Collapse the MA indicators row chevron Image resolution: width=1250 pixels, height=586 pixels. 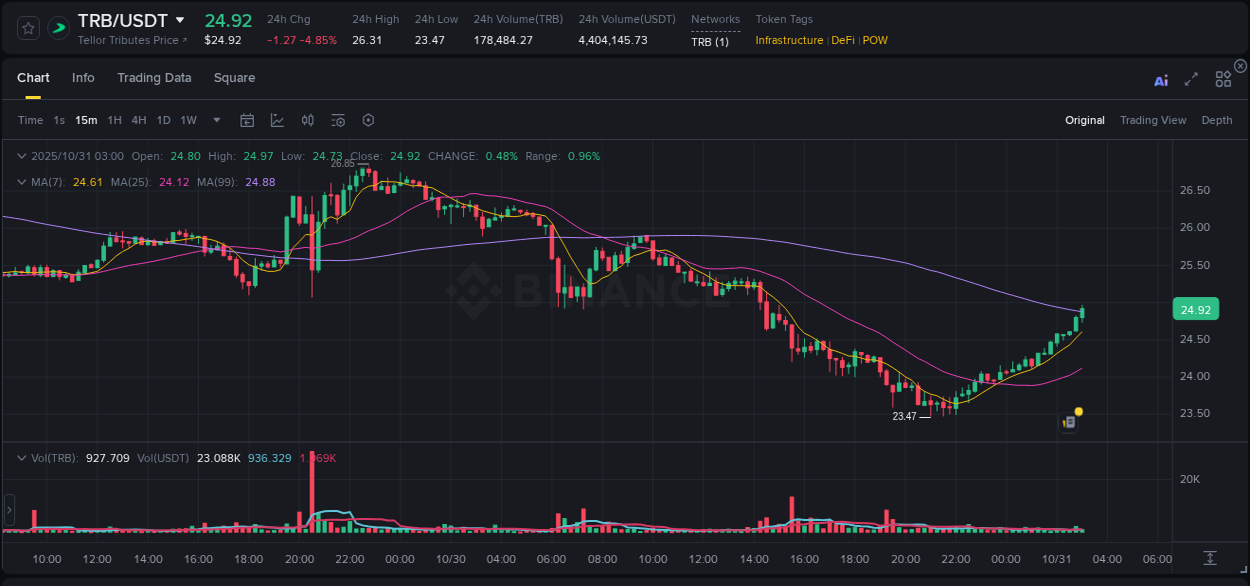tap(21, 181)
